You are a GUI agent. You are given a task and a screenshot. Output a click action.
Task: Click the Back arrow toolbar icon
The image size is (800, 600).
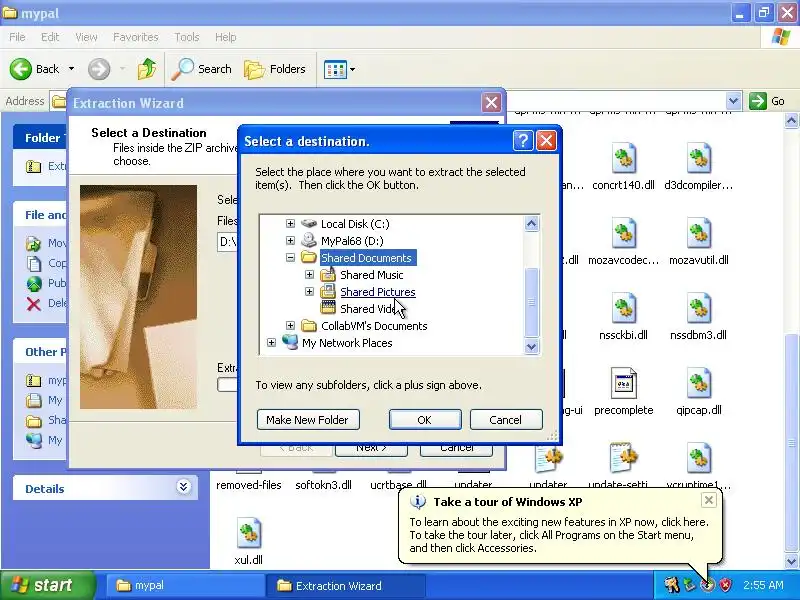point(20,68)
